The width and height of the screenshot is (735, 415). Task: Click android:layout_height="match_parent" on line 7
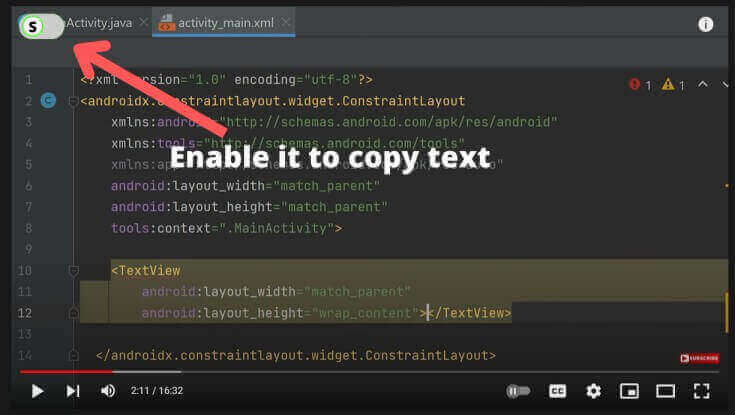pos(249,207)
